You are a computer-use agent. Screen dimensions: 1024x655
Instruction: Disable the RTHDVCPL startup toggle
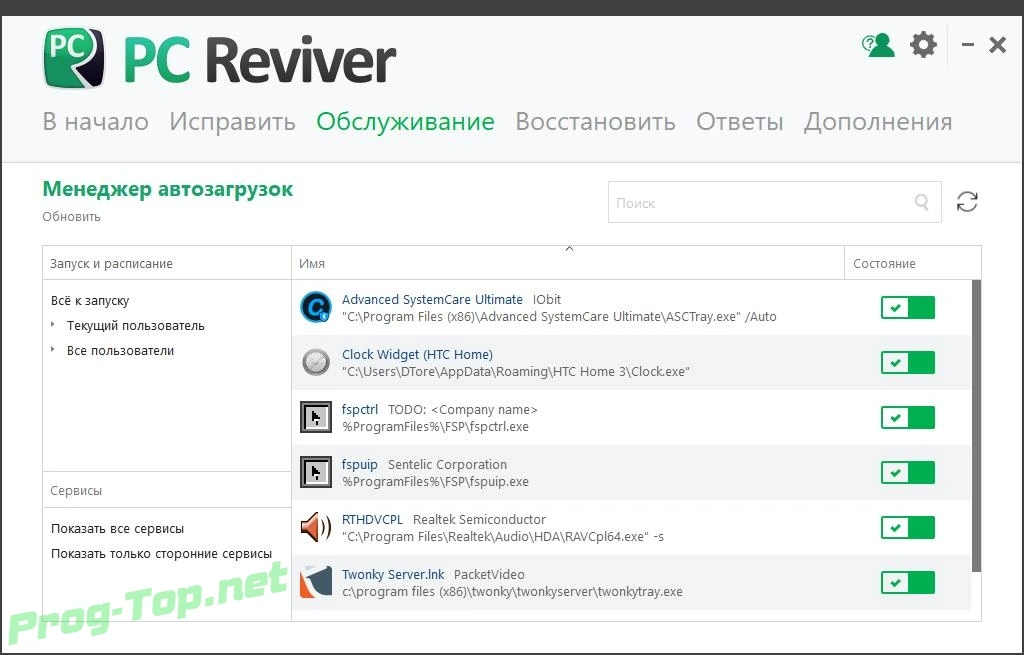coord(908,527)
